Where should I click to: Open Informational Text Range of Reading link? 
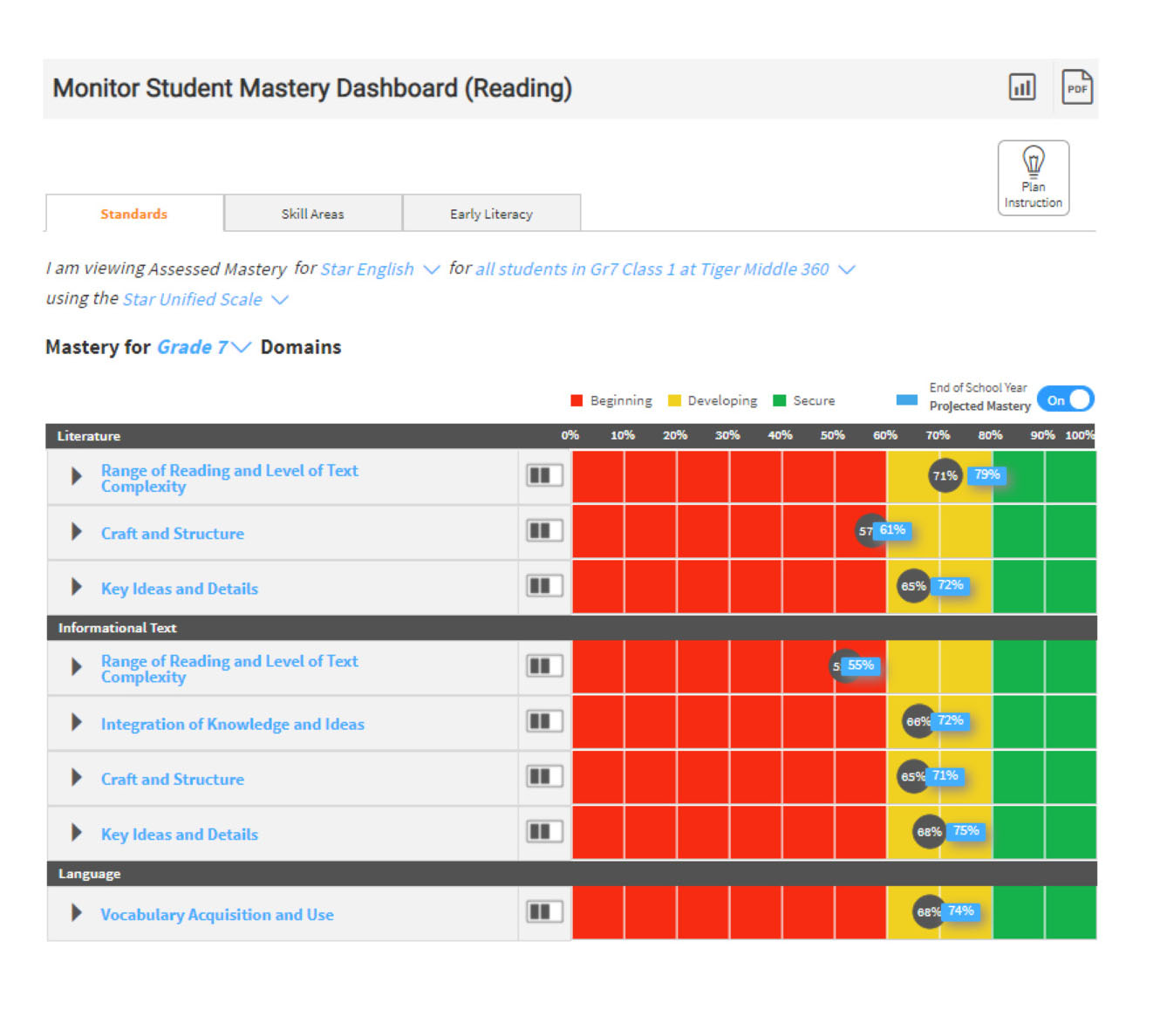point(229,669)
